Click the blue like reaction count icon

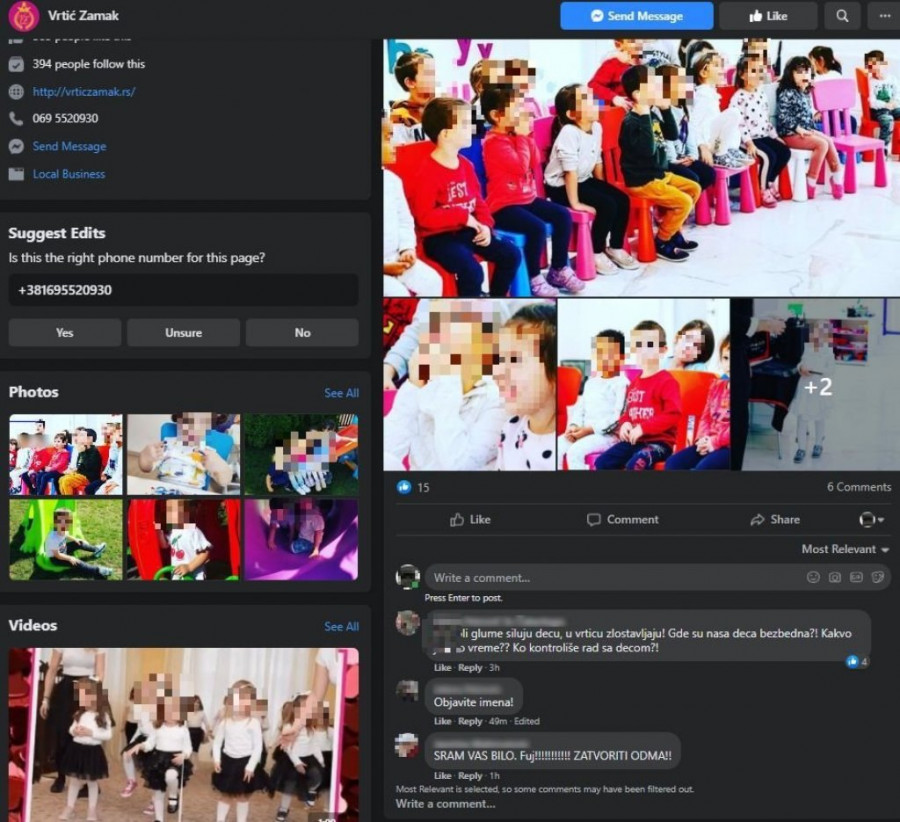pyautogui.click(x=404, y=487)
